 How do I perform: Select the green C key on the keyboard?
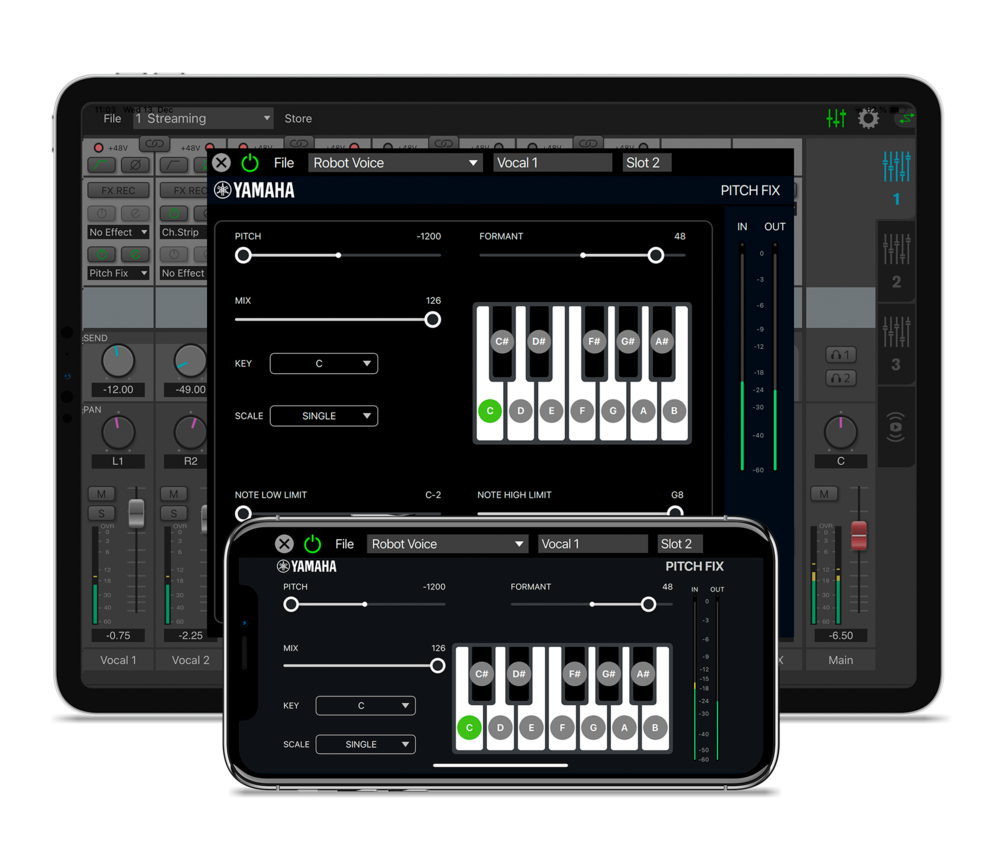pyautogui.click(x=489, y=410)
